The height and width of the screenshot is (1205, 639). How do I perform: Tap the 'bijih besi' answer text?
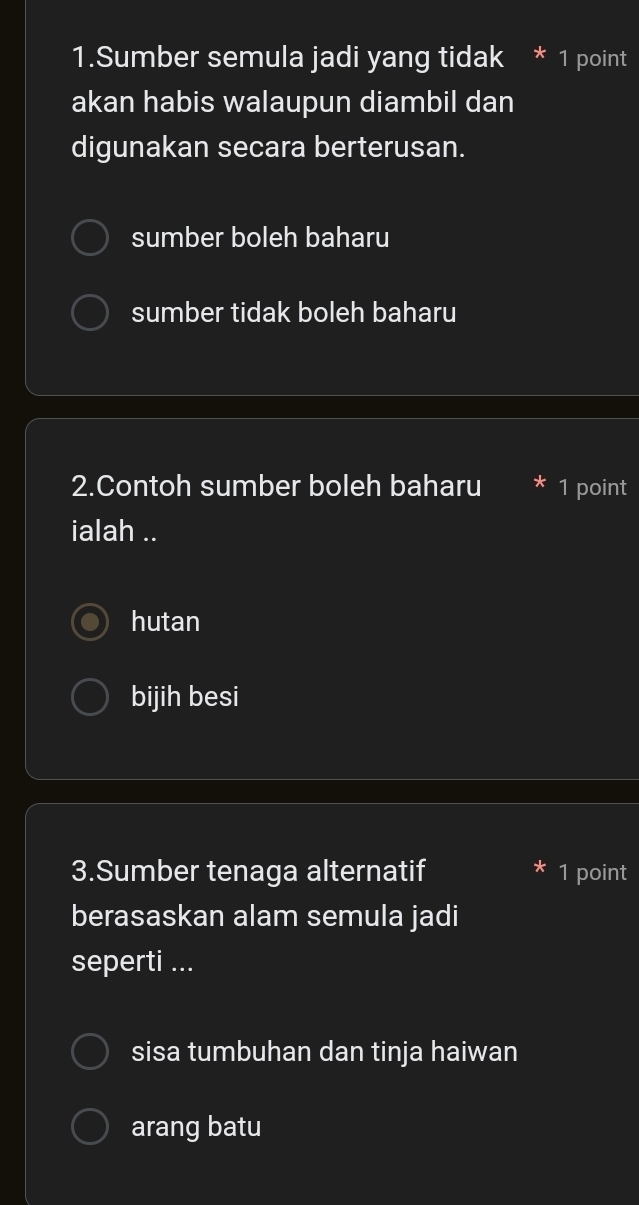185,697
